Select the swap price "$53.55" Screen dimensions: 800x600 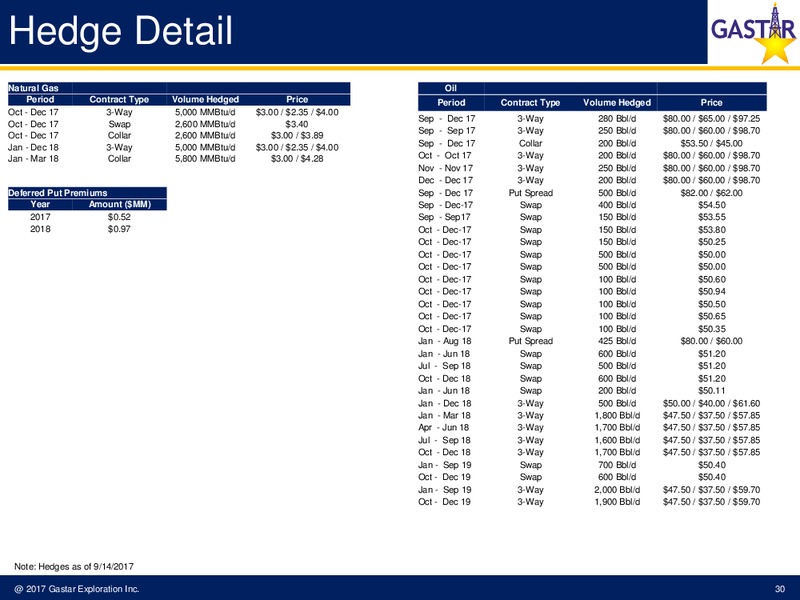(711, 217)
